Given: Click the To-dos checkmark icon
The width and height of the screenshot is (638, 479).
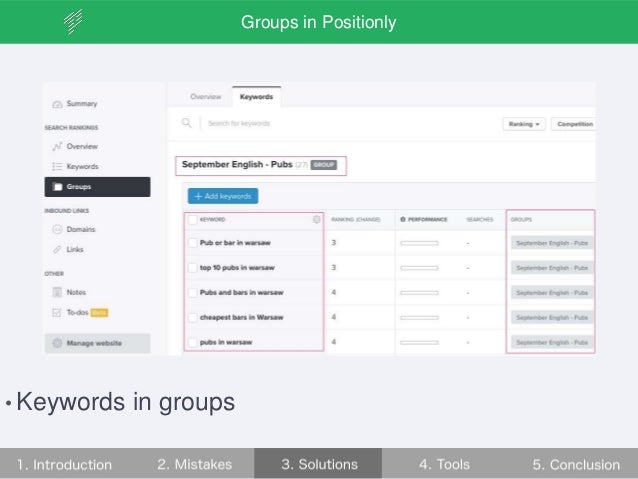Looking at the screenshot, I should pos(57,313).
